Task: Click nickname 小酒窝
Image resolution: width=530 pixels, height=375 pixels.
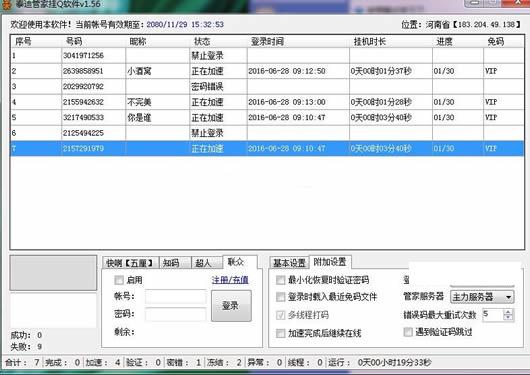Action: click(x=139, y=71)
